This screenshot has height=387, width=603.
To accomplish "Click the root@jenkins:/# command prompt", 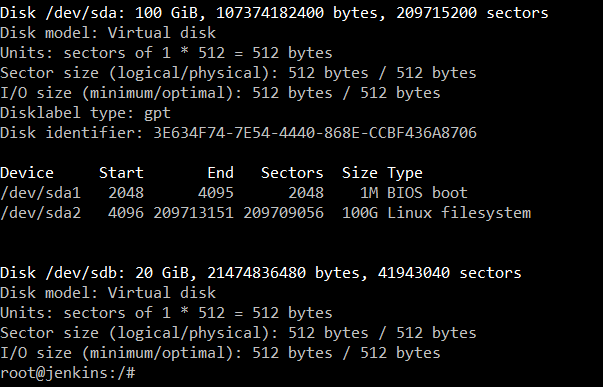I will (68, 373).
